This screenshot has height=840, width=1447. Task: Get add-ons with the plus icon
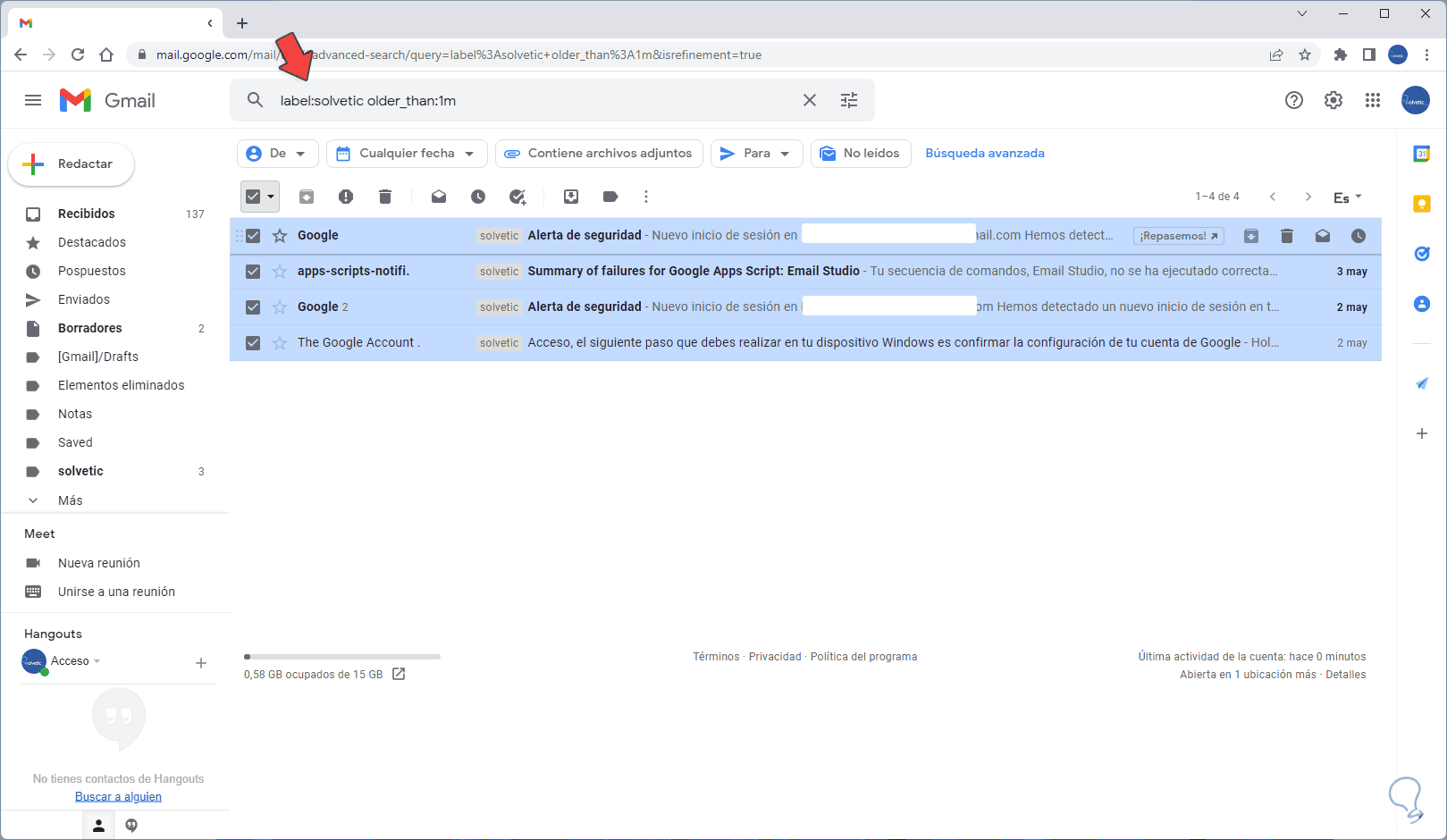pos(1422,433)
